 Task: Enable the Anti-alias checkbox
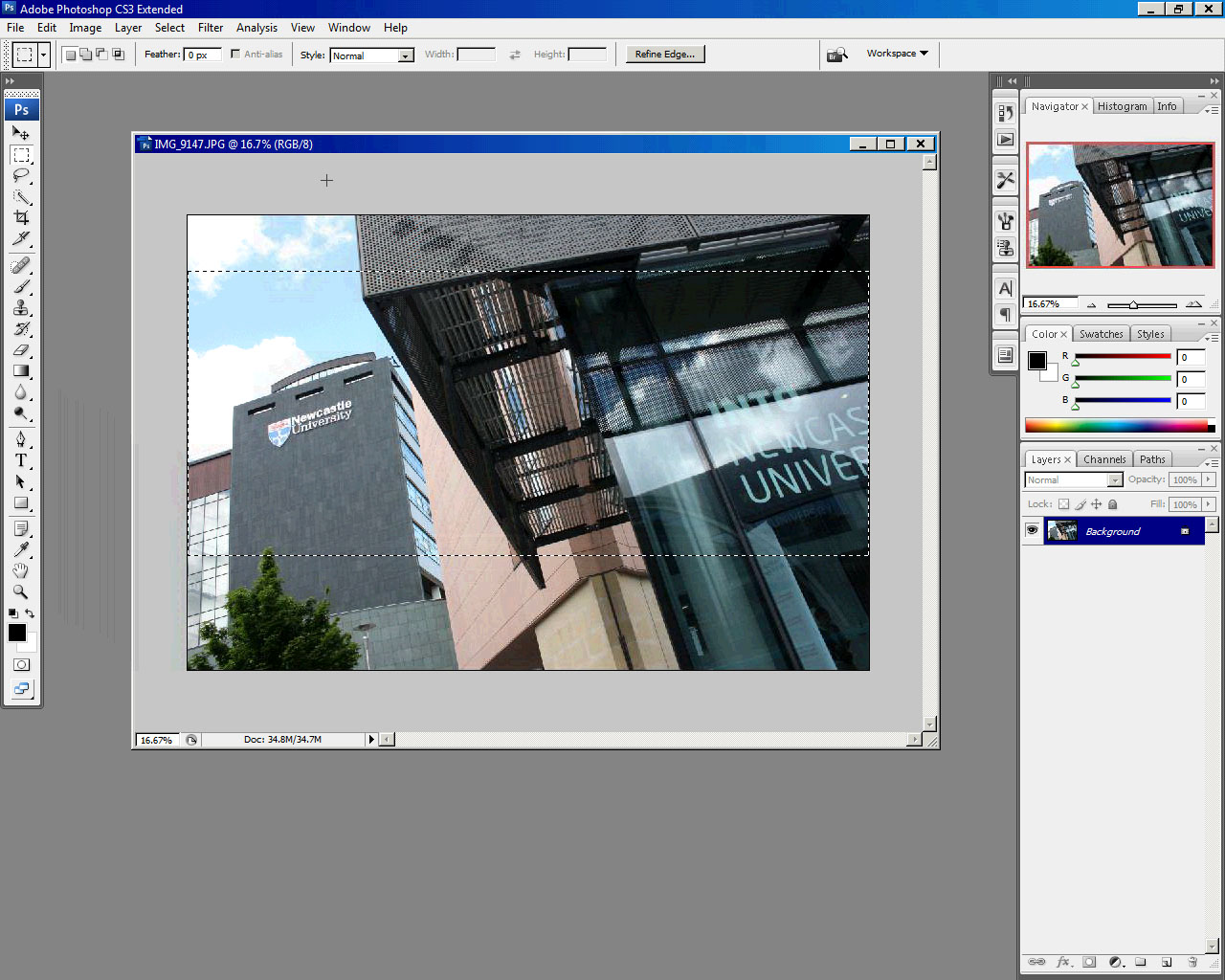(235, 55)
